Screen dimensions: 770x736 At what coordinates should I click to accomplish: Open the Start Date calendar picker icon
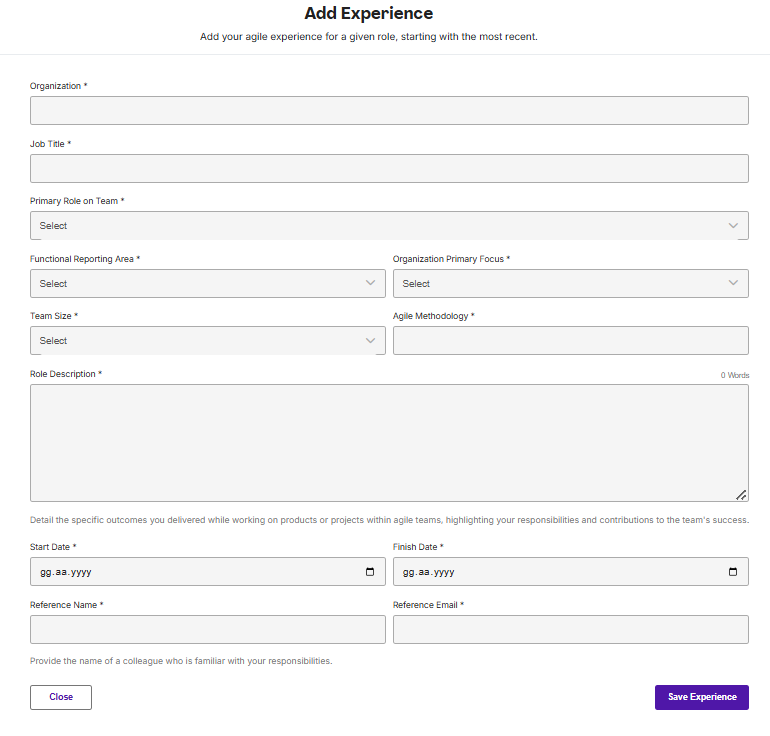(370, 572)
